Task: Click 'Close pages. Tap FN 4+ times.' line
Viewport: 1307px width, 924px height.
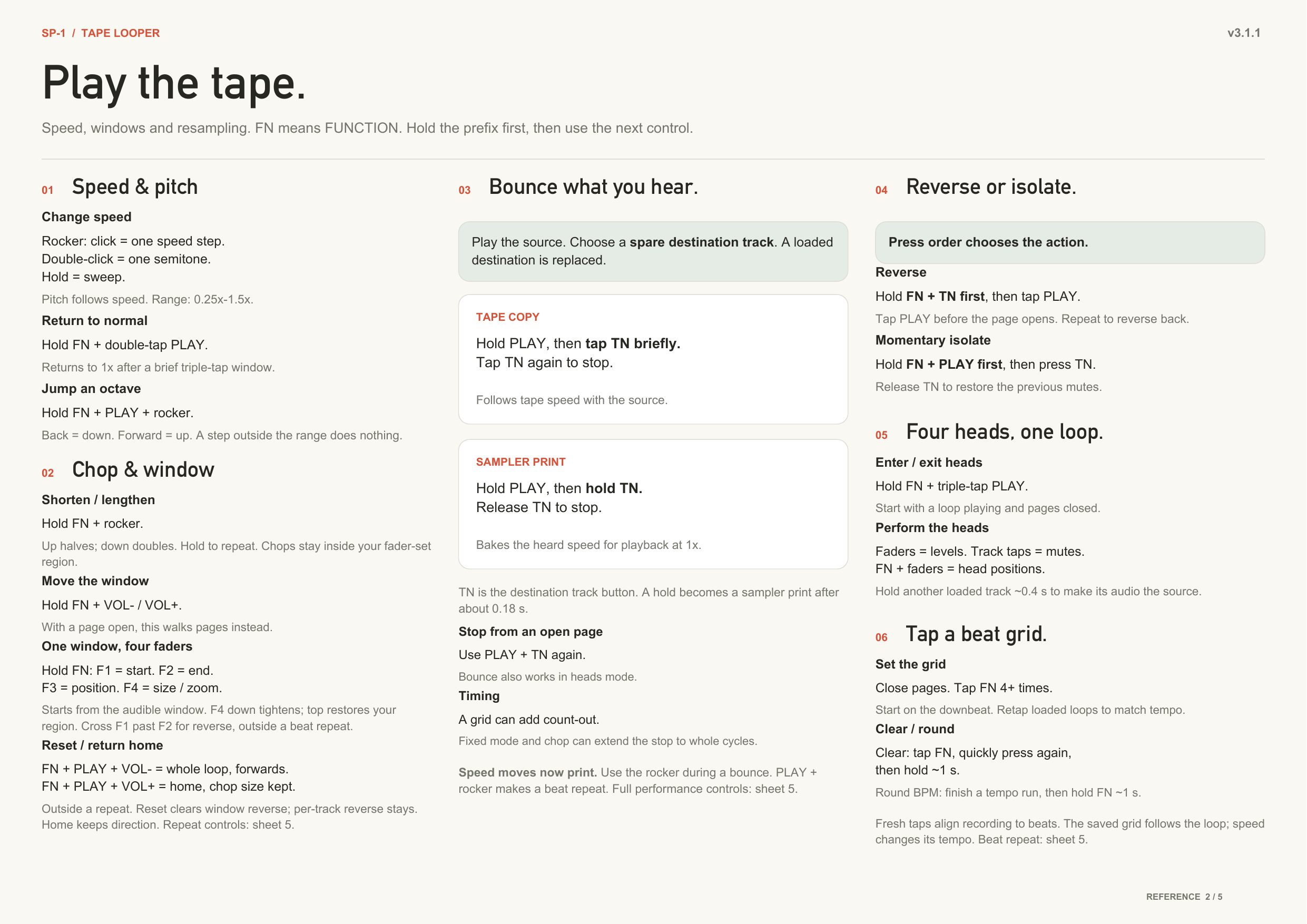Action: coord(964,689)
